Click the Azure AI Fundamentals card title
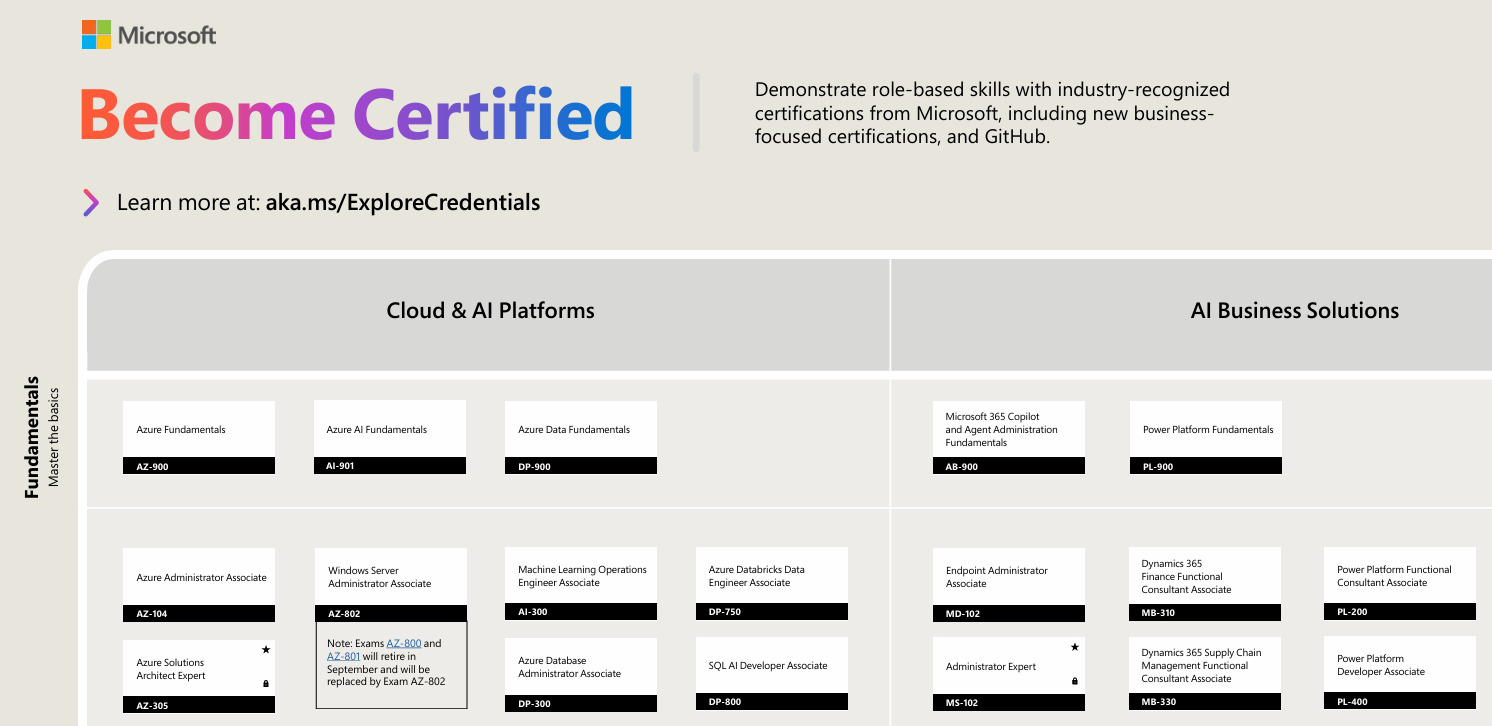Screen dimensions: 1492x726 [377, 430]
